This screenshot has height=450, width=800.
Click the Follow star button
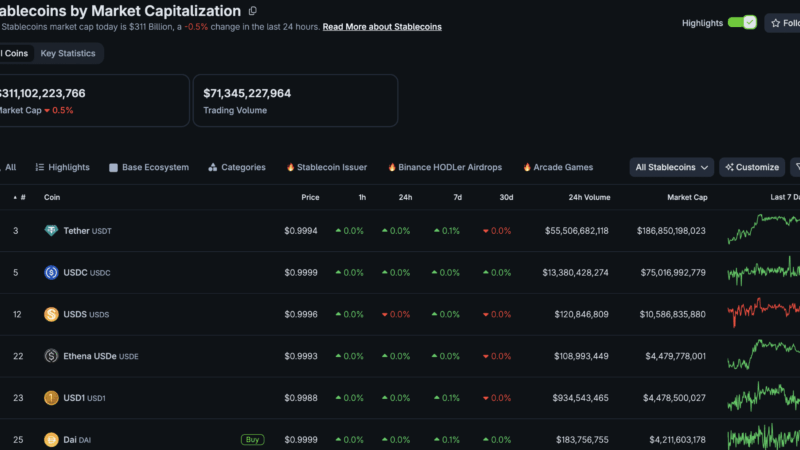point(784,23)
